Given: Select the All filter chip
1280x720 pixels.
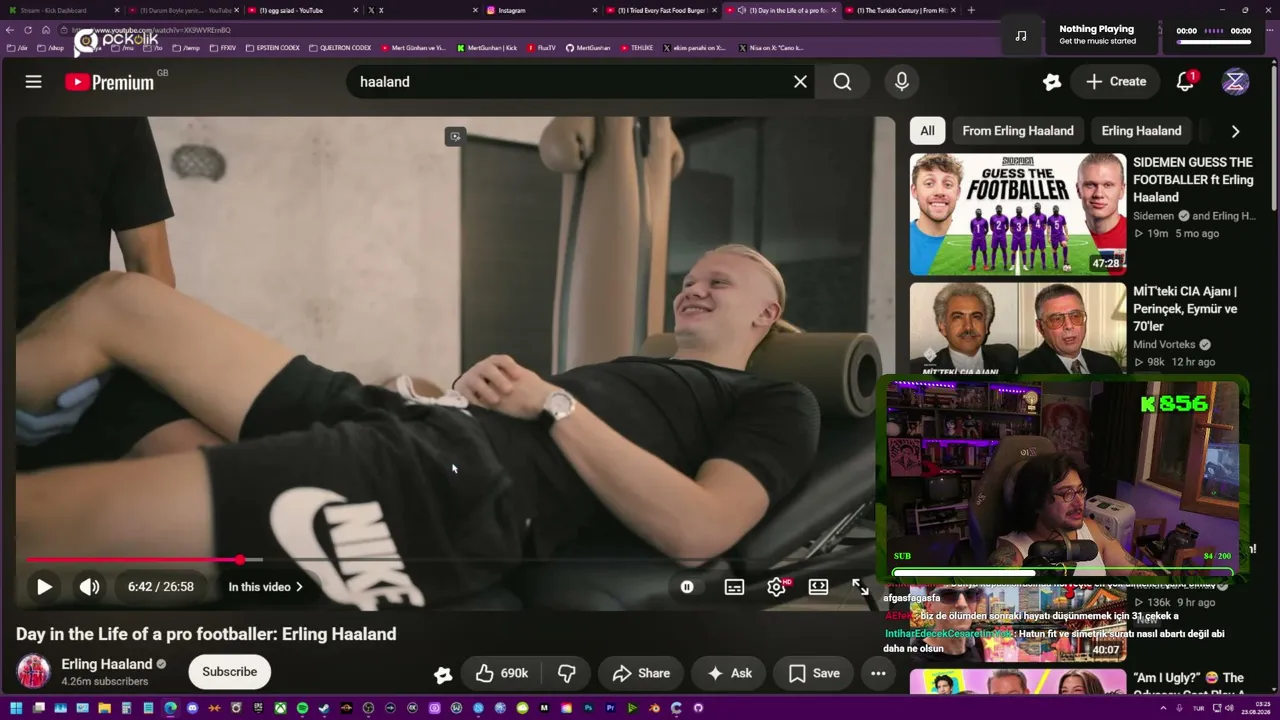Looking at the screenshot, I should pyautogui.click(x=927, y=131).
